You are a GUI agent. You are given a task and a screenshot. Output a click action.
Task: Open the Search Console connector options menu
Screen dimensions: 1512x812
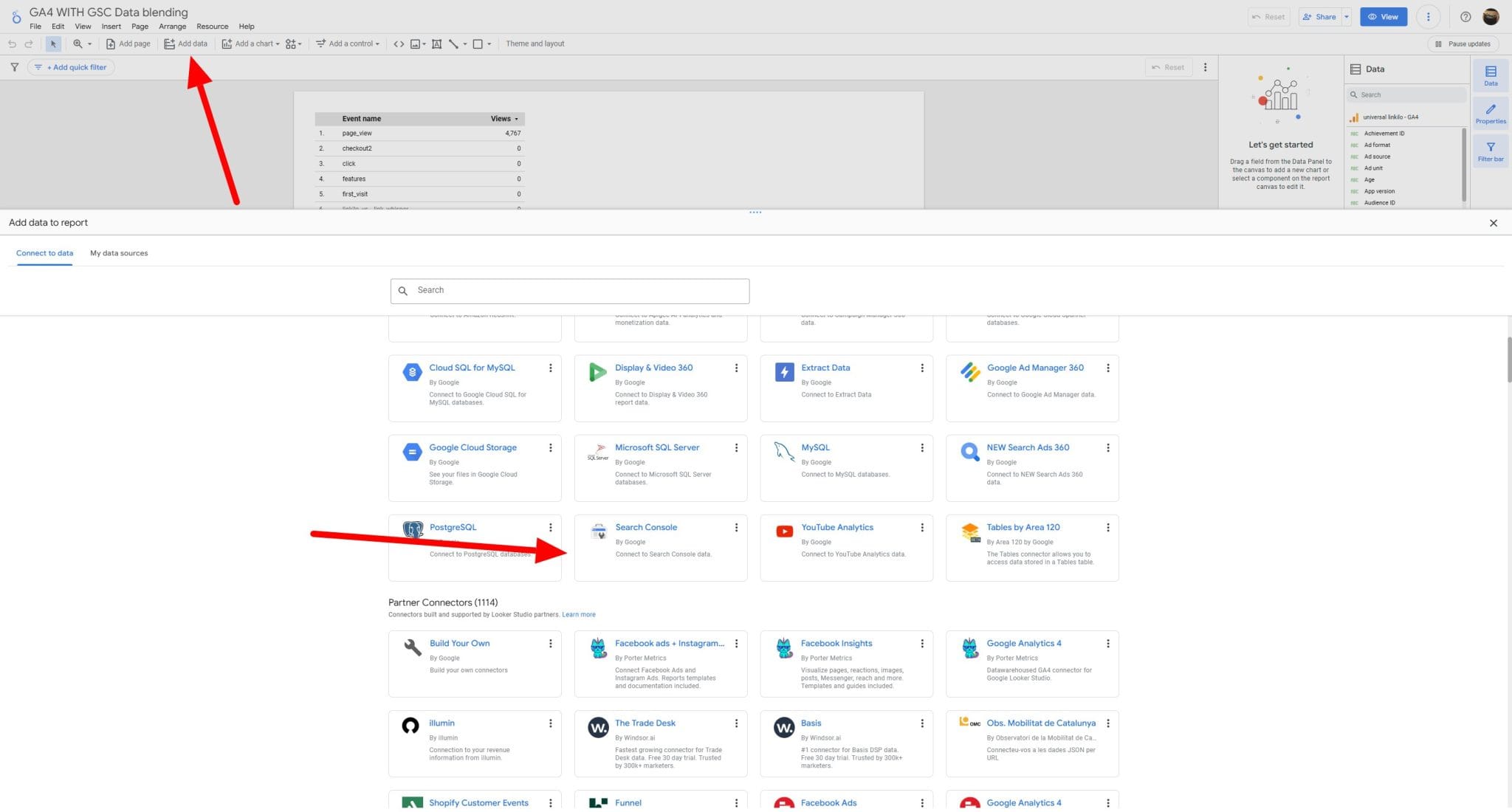(736, 527)
